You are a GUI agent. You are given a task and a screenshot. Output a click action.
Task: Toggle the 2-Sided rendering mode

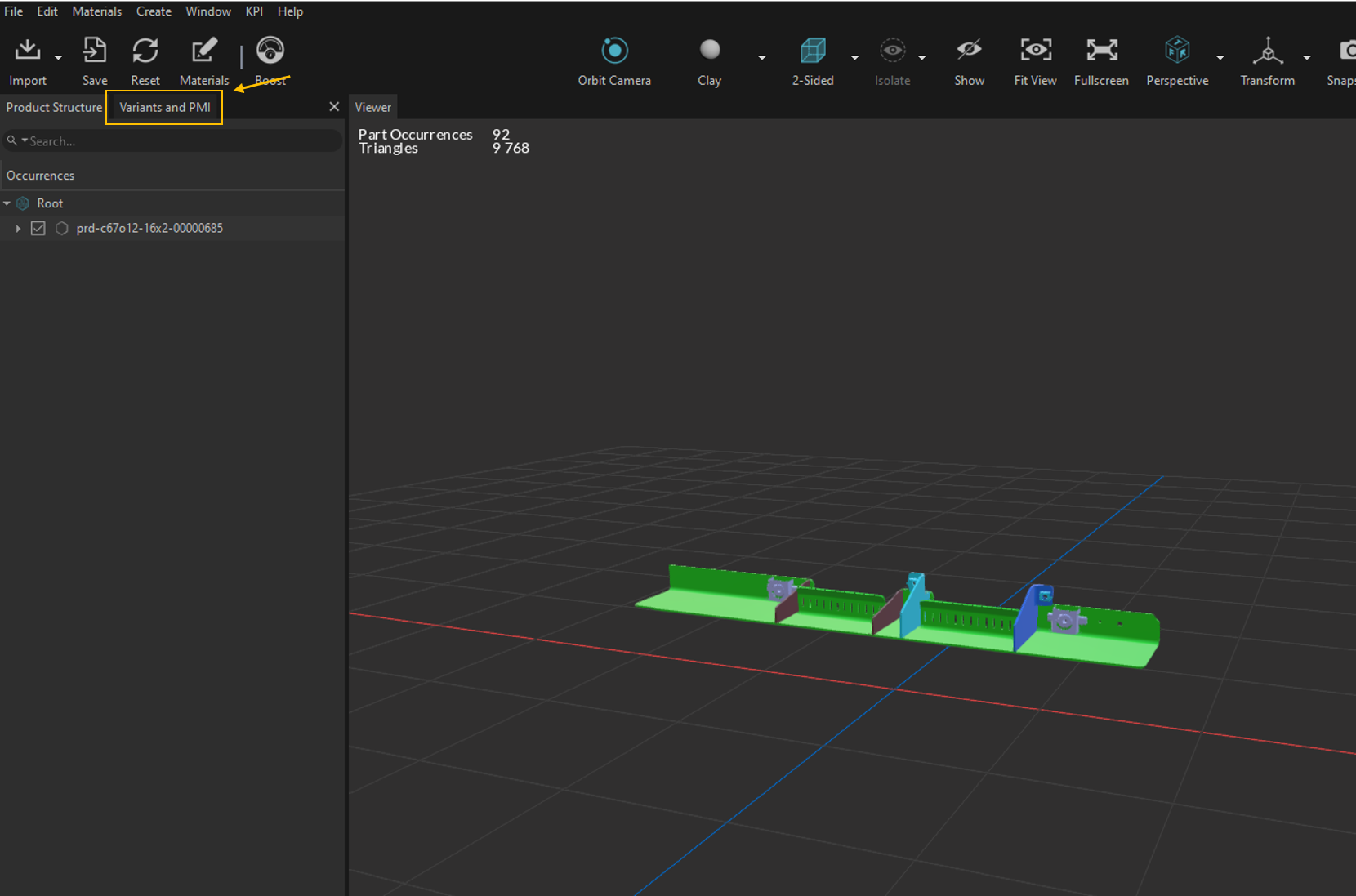pyautogui.click(x=812, y=51)
